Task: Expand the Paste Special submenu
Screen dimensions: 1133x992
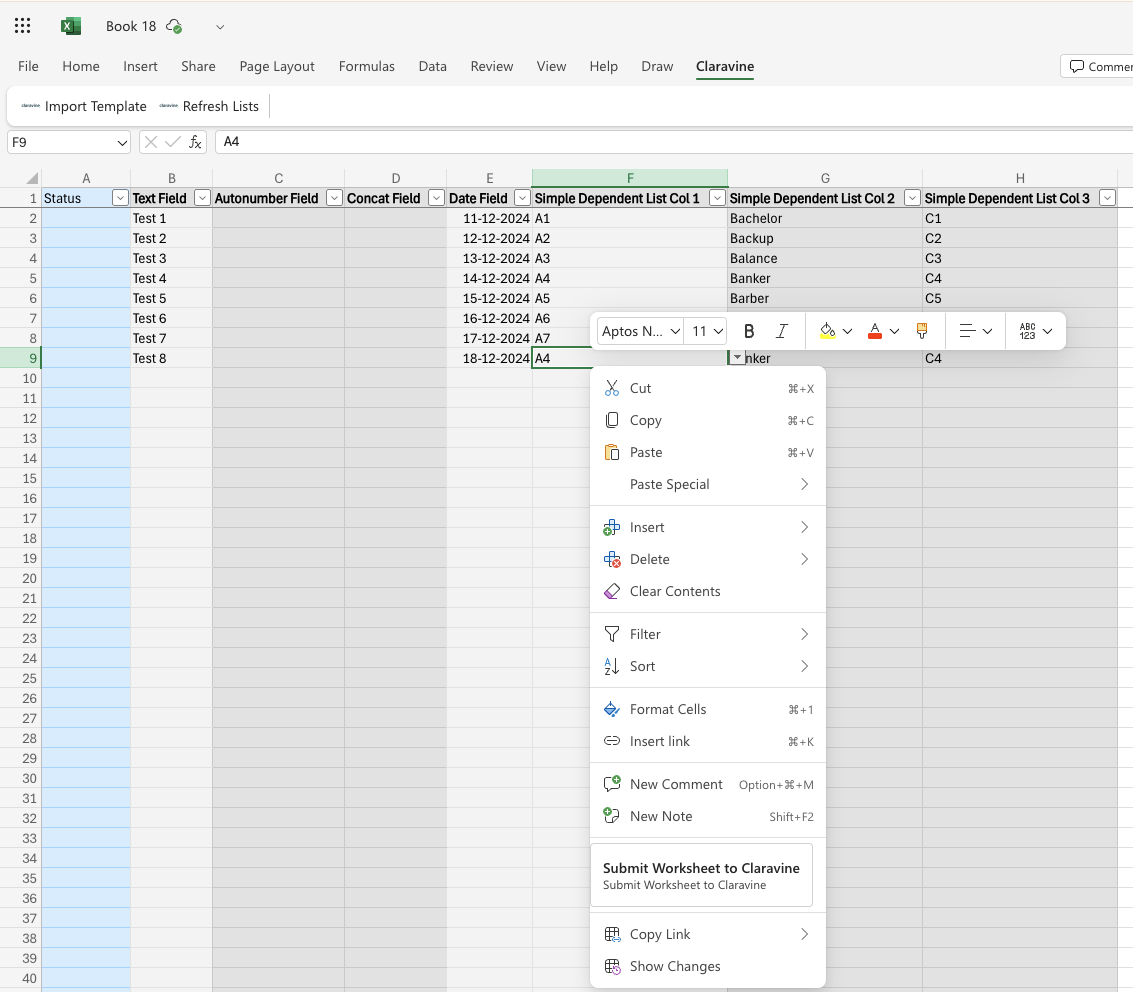Action: 708,484
